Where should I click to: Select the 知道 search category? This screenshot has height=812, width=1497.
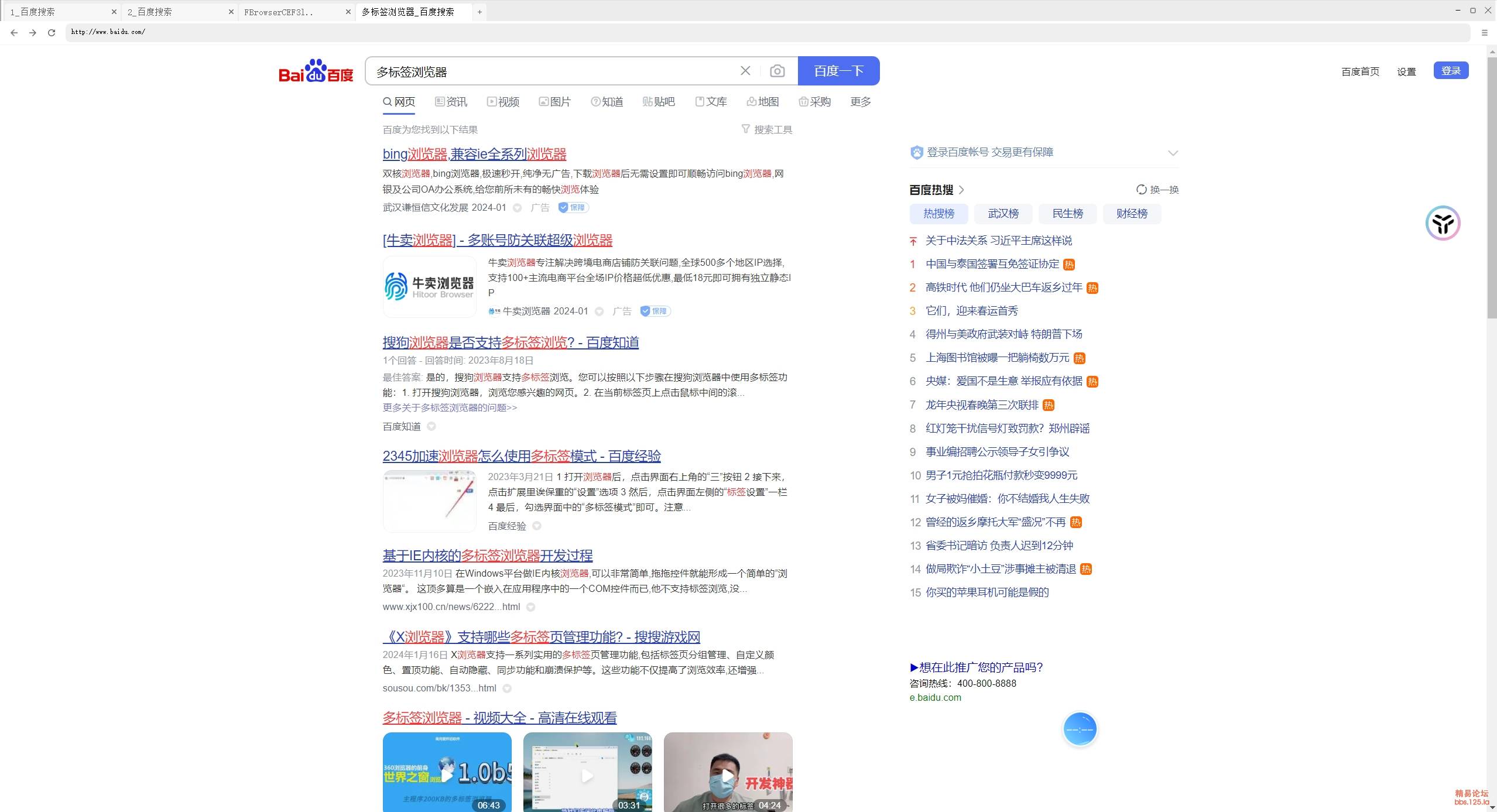(607, 102)
